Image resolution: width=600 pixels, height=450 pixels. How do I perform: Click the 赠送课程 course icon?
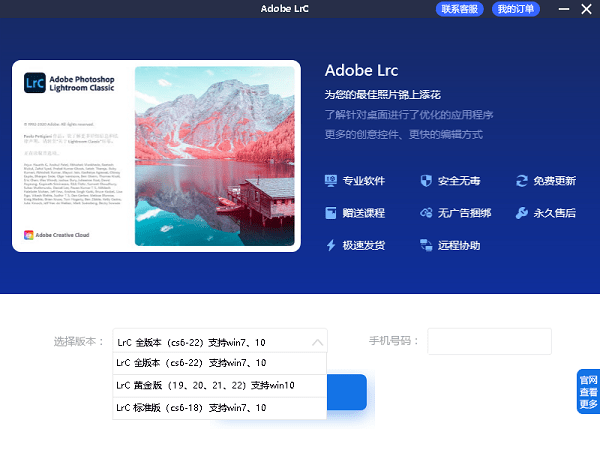point(331,213)
